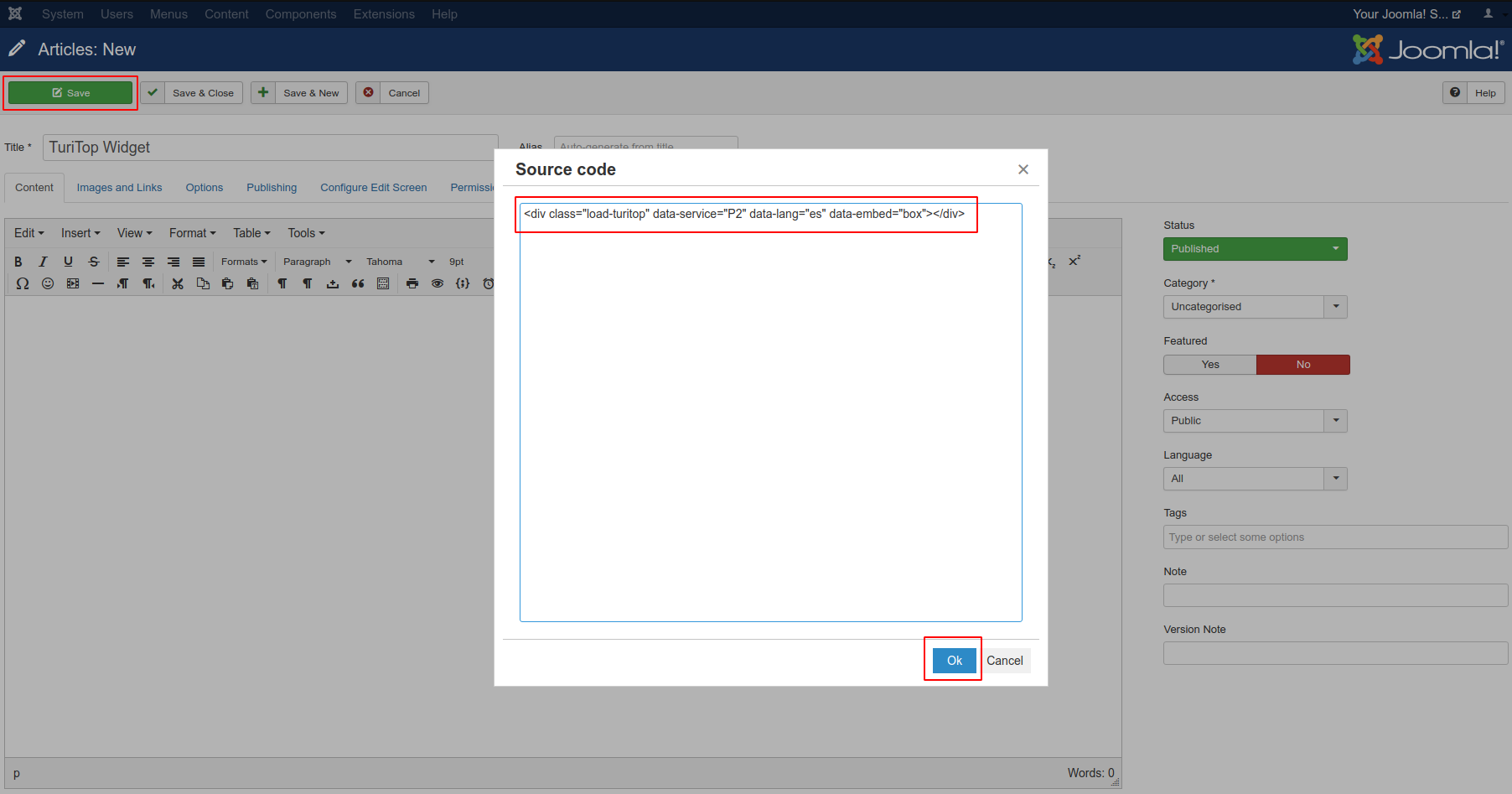The image size is (1512, 794).
Task: Save the article with Save & Close
Action: tap(203, 92)
